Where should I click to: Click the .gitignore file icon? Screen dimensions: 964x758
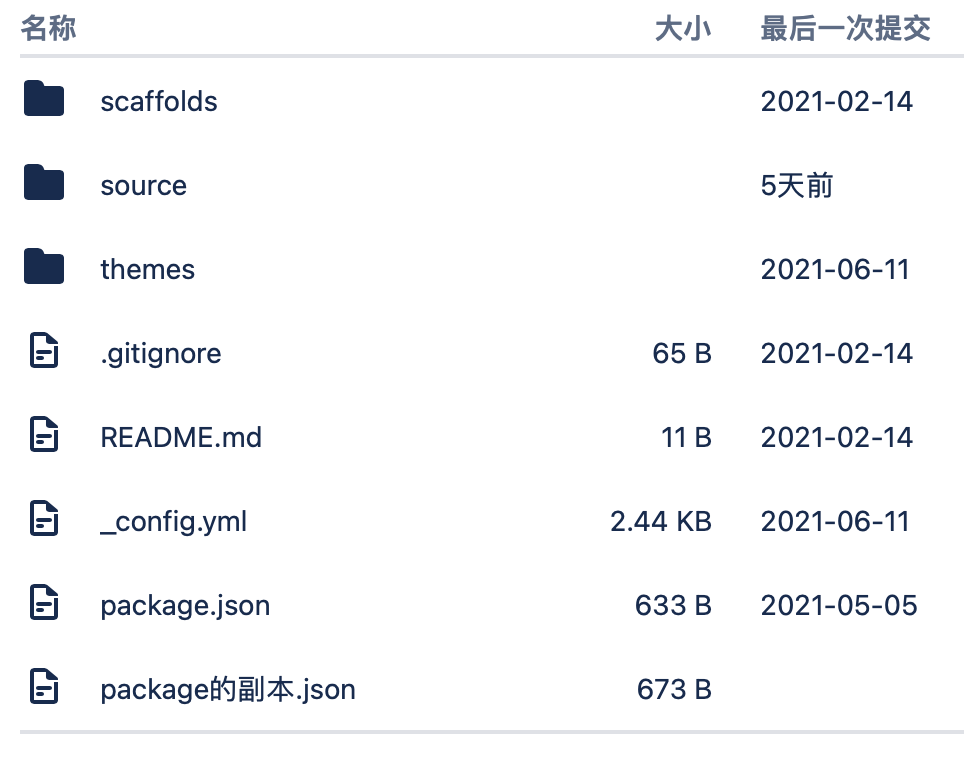tap(44, 350)
